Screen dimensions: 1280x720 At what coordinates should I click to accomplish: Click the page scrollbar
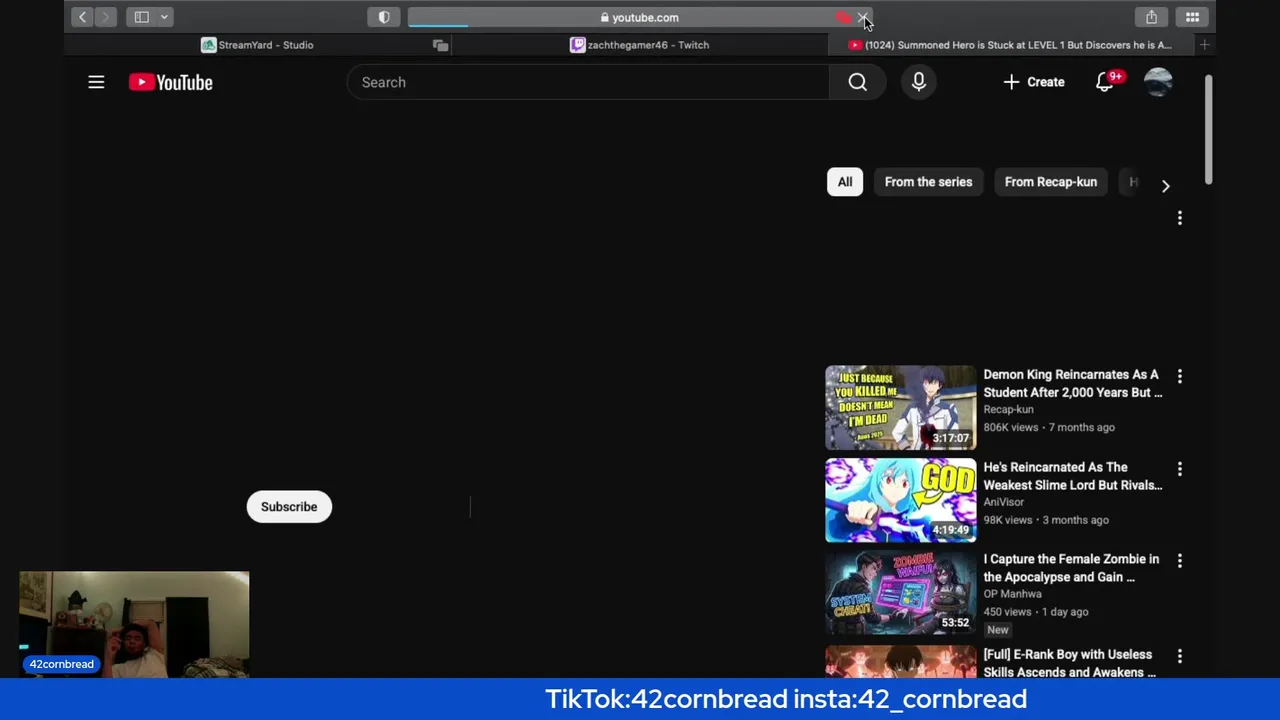1208,130
